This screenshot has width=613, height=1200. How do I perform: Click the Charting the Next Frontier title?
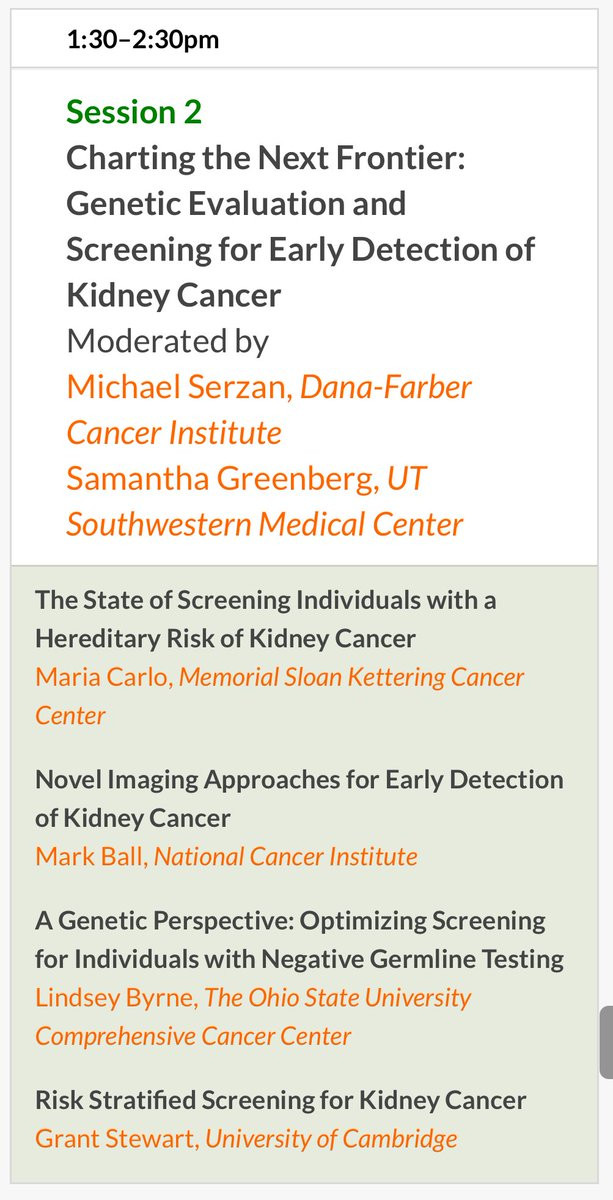point(300,227)
